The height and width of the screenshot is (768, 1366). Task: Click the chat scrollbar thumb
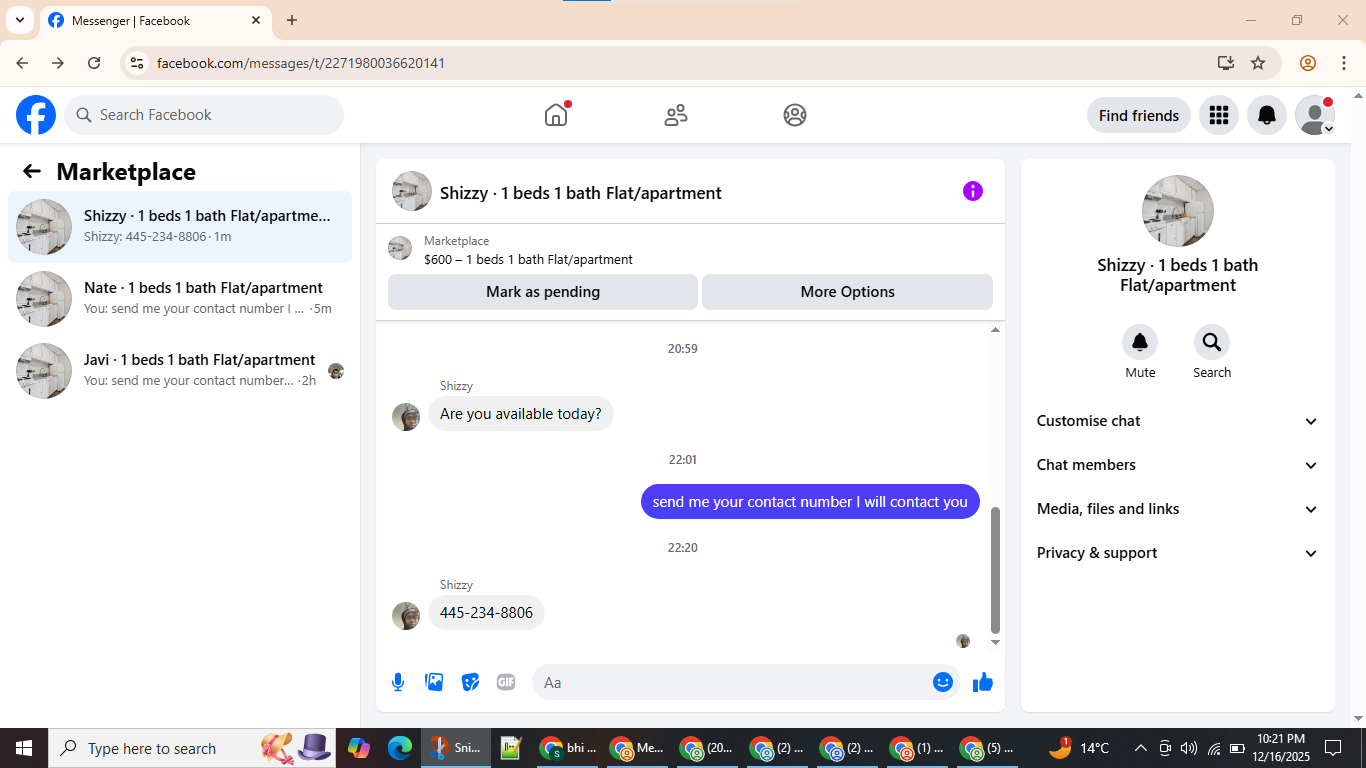995,570
